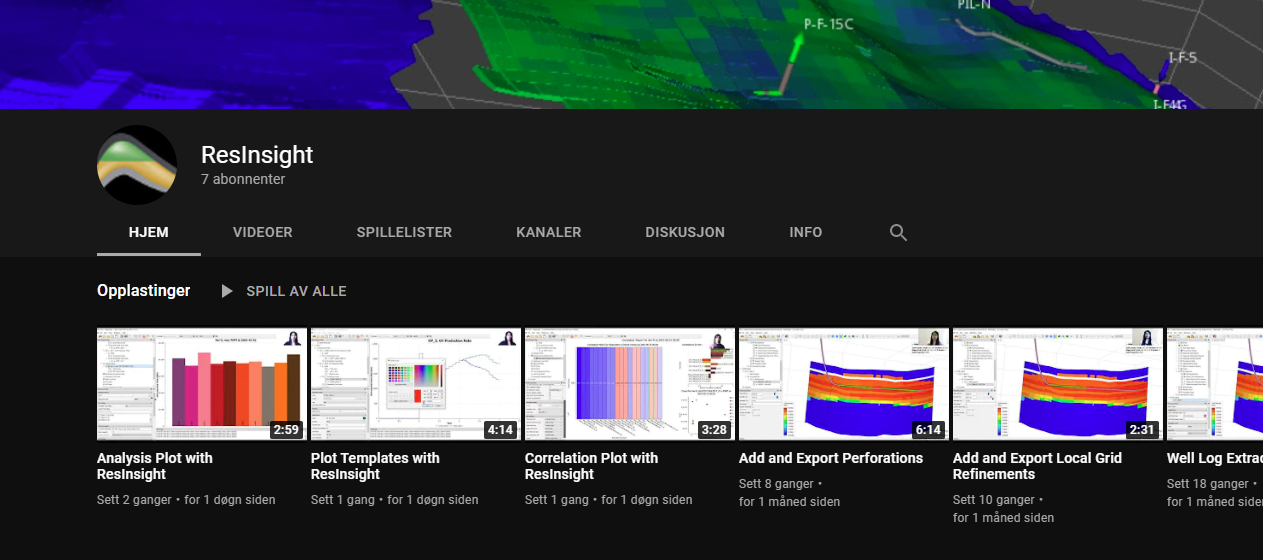Open the Opplastinger section heading
The image size is (1263, 560).
tap(143, 291)
